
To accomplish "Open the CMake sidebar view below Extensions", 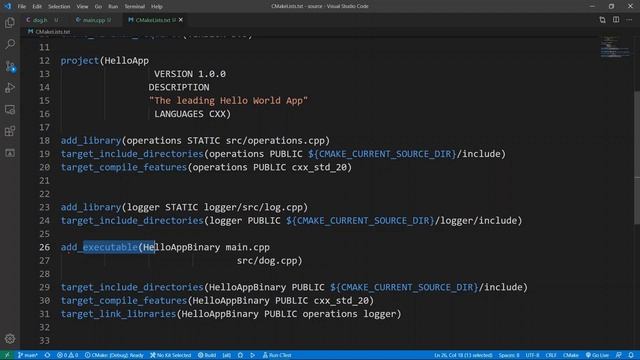I will coord(10,153).
